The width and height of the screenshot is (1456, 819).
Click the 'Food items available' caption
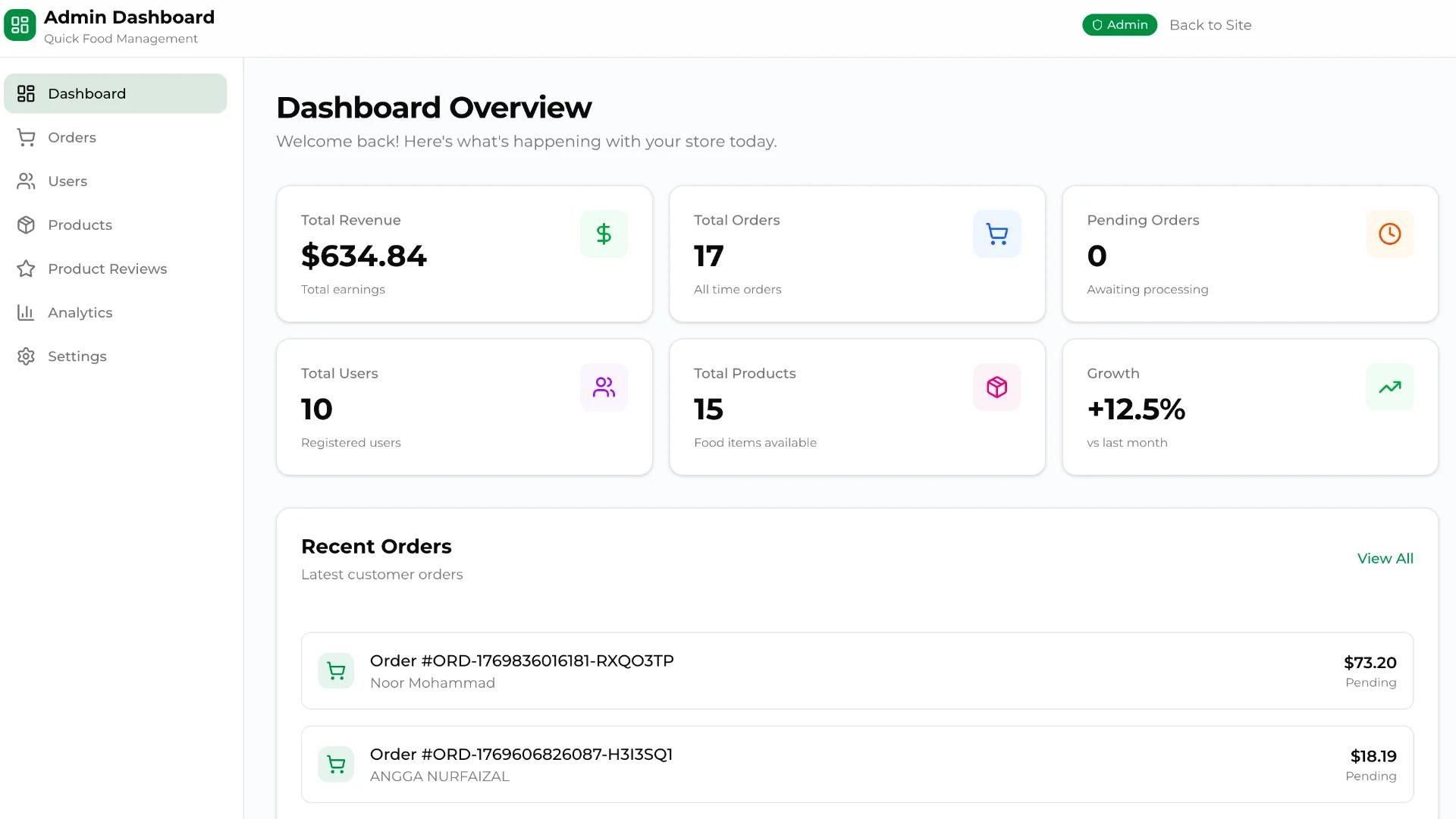click(755, 442)
